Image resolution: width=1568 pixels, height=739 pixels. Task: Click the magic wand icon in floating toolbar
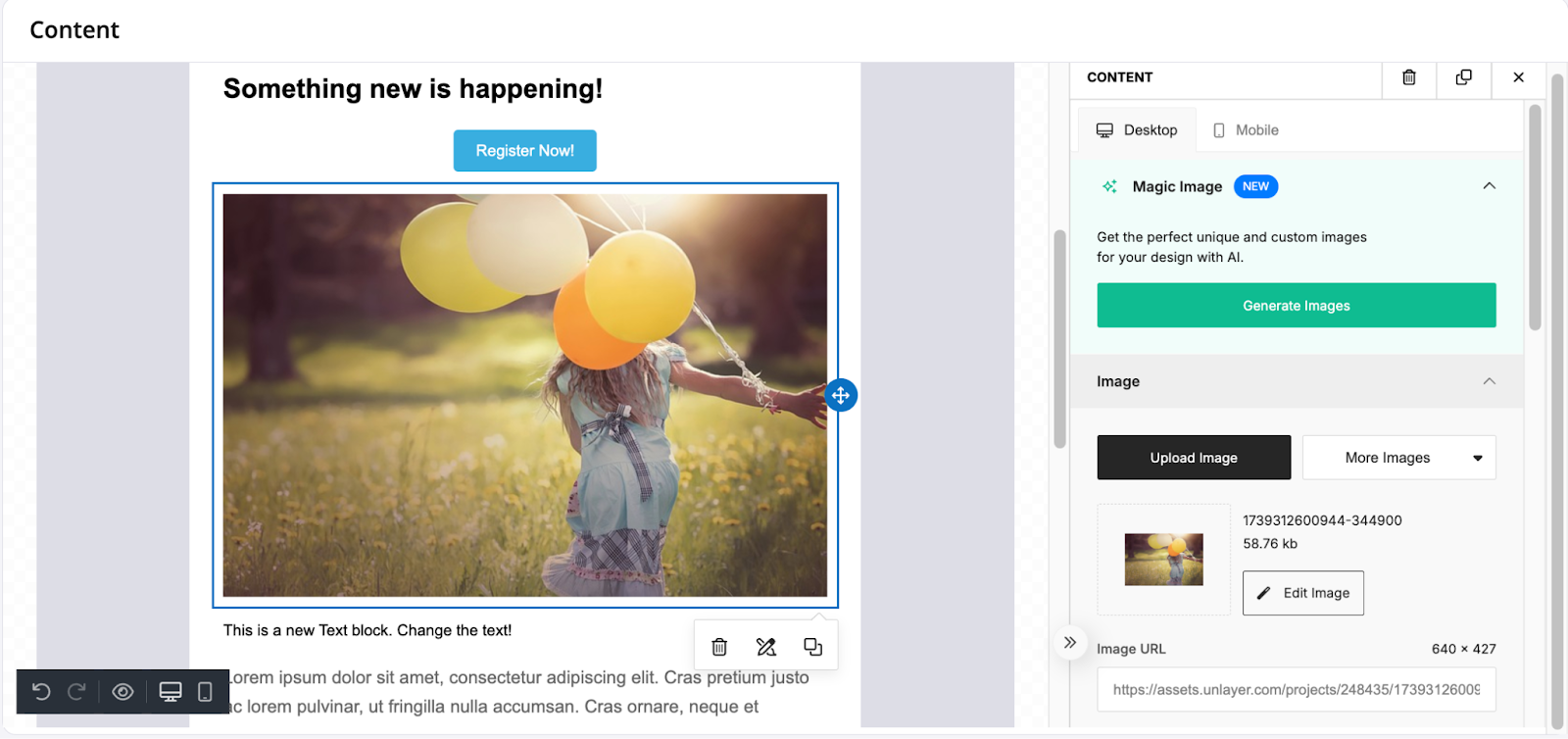766,647
